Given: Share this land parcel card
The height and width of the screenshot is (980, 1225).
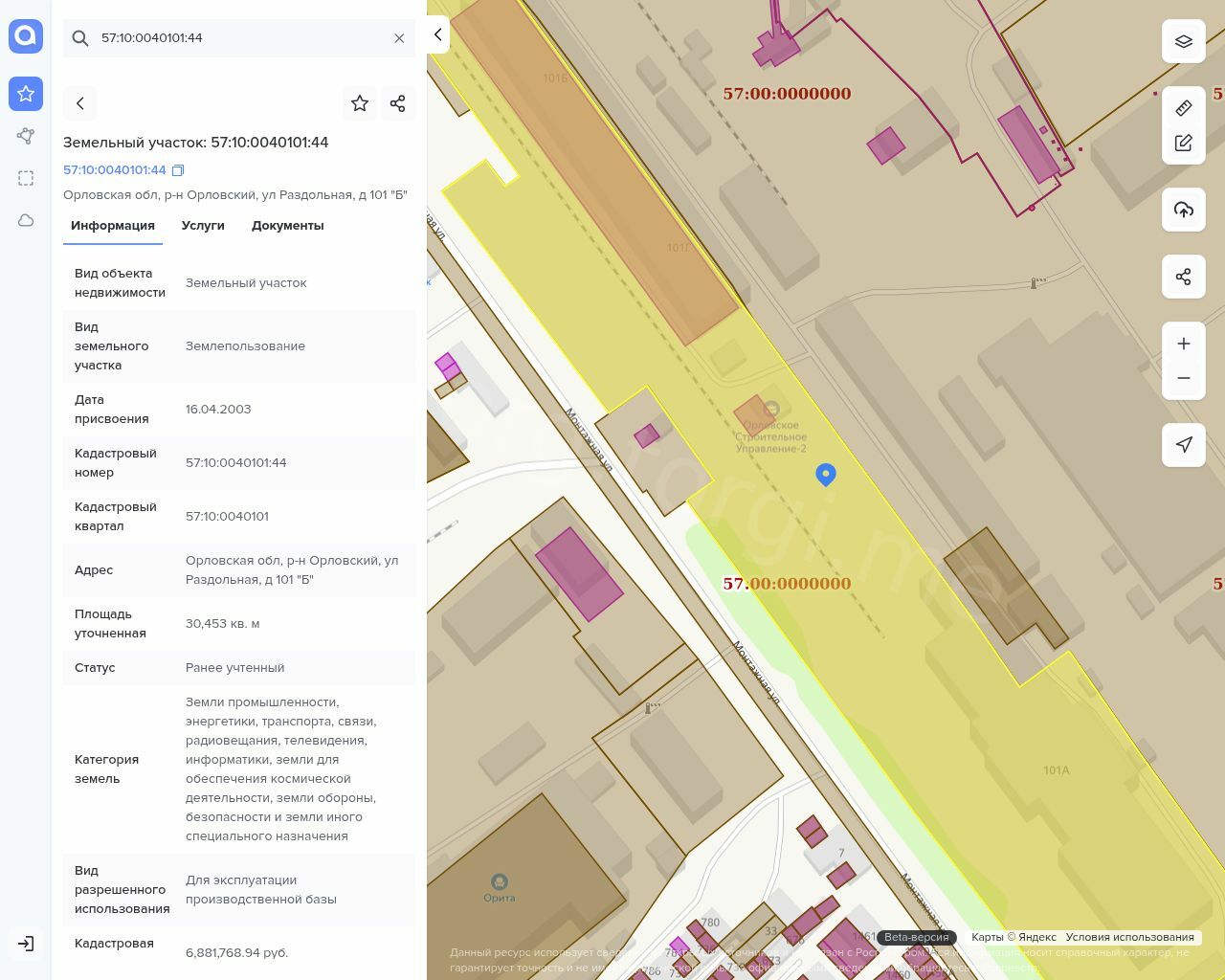Looking at the screenshot, I should [x=398, y=103].
